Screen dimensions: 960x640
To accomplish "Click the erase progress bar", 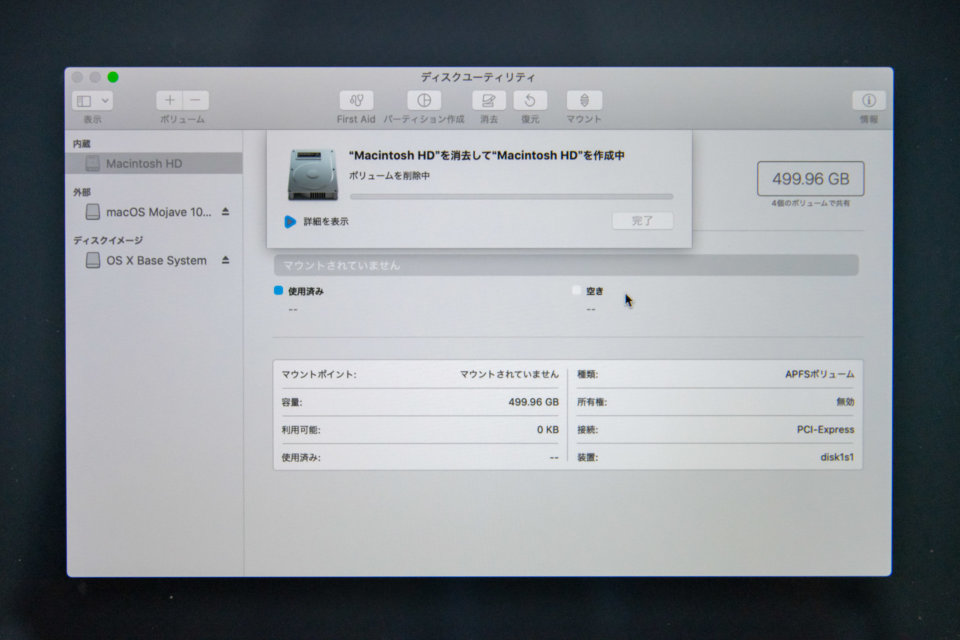I will [512, 197].
